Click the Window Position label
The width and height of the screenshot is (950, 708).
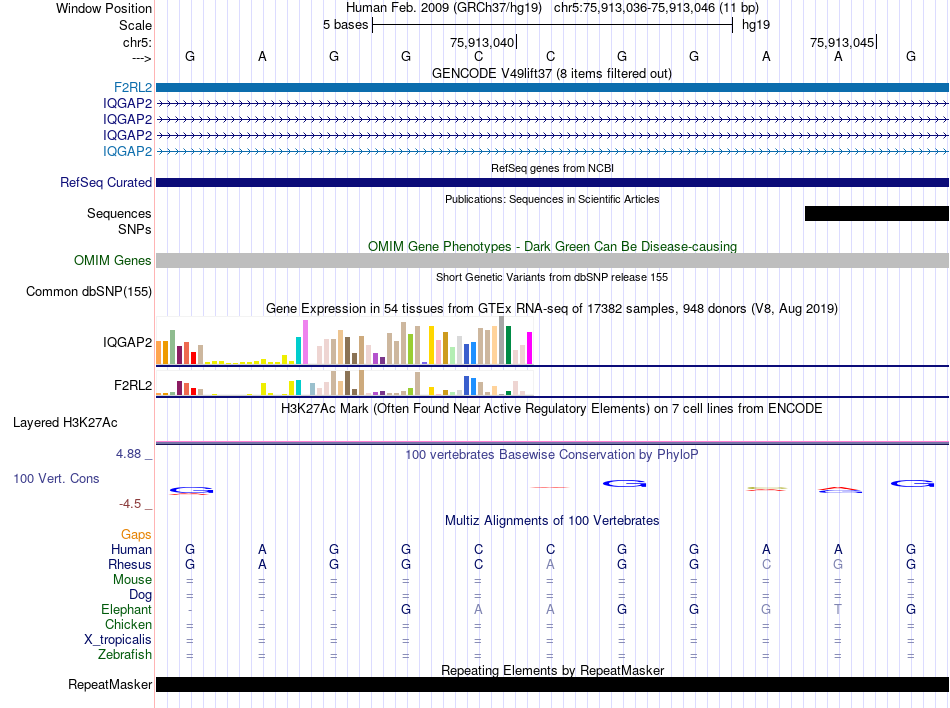[104, 8]
